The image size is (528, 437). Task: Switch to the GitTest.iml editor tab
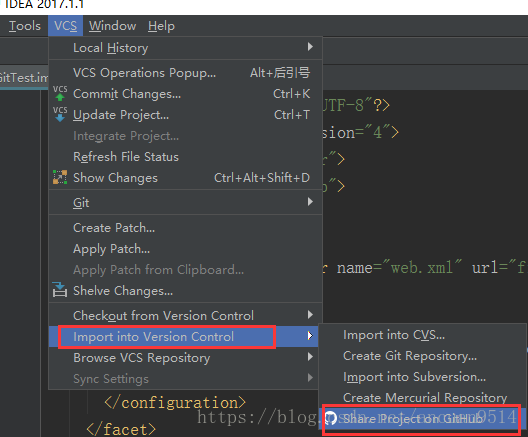point(24,78)
